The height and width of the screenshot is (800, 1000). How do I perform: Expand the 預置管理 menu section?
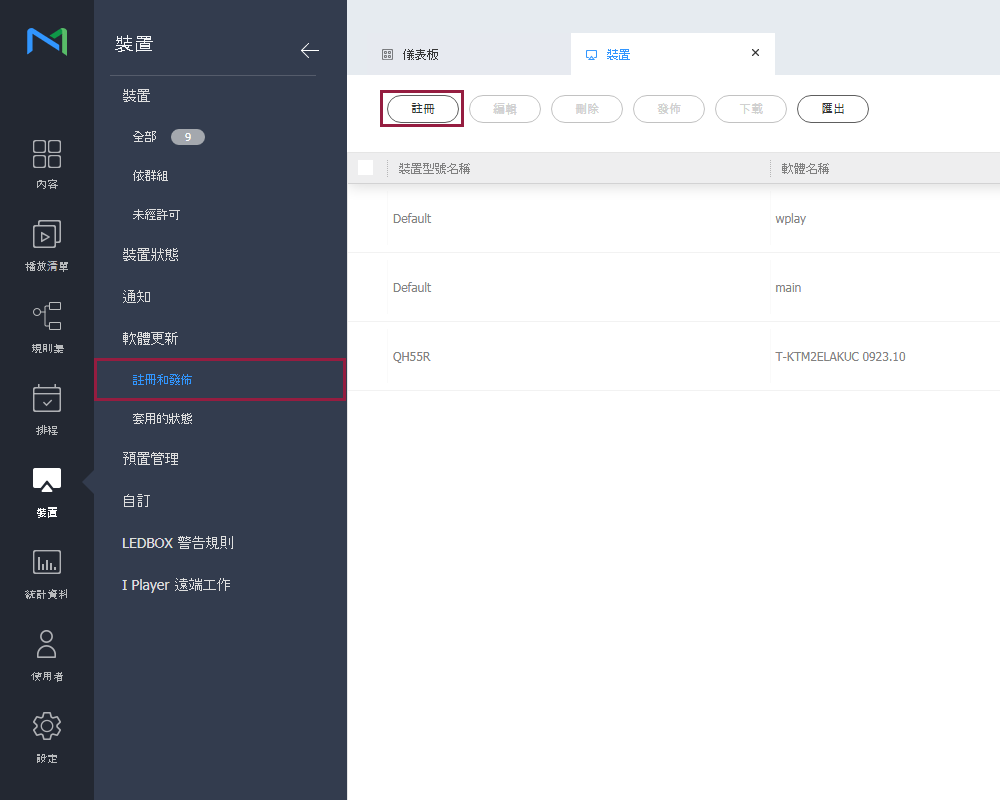pyautogui.click(x=150, y=459)
